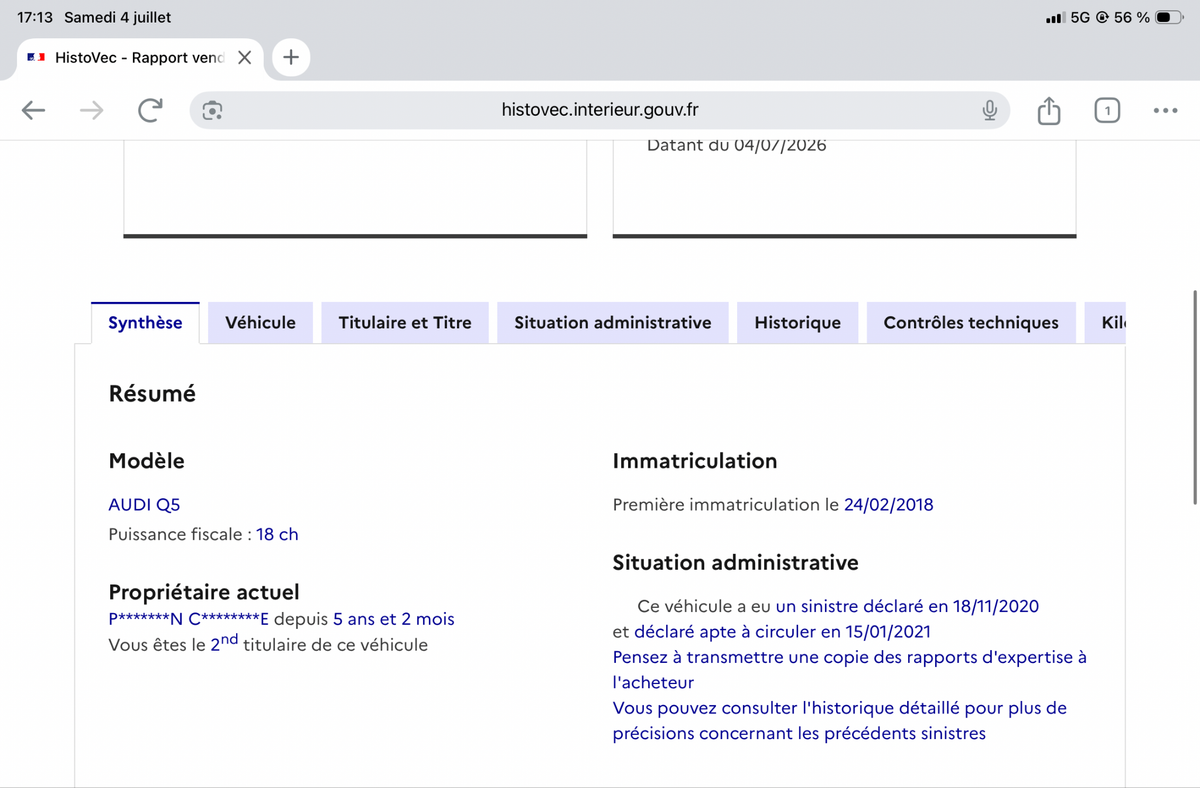Select the Synthèse tab

[x=146, y=323]
